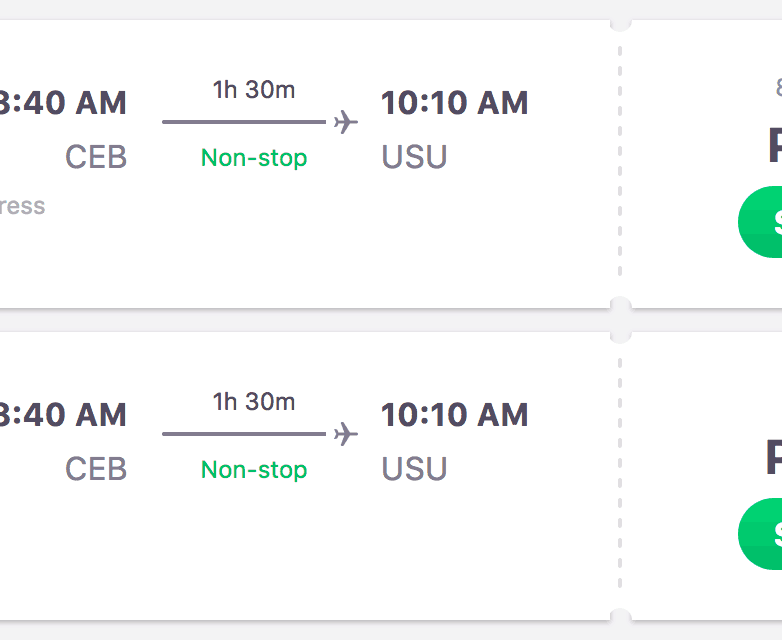Image resolution: width=782 pixels, height=640 pixels.
Task: Click the departure time of the second flight
Action: coord(64,414)
